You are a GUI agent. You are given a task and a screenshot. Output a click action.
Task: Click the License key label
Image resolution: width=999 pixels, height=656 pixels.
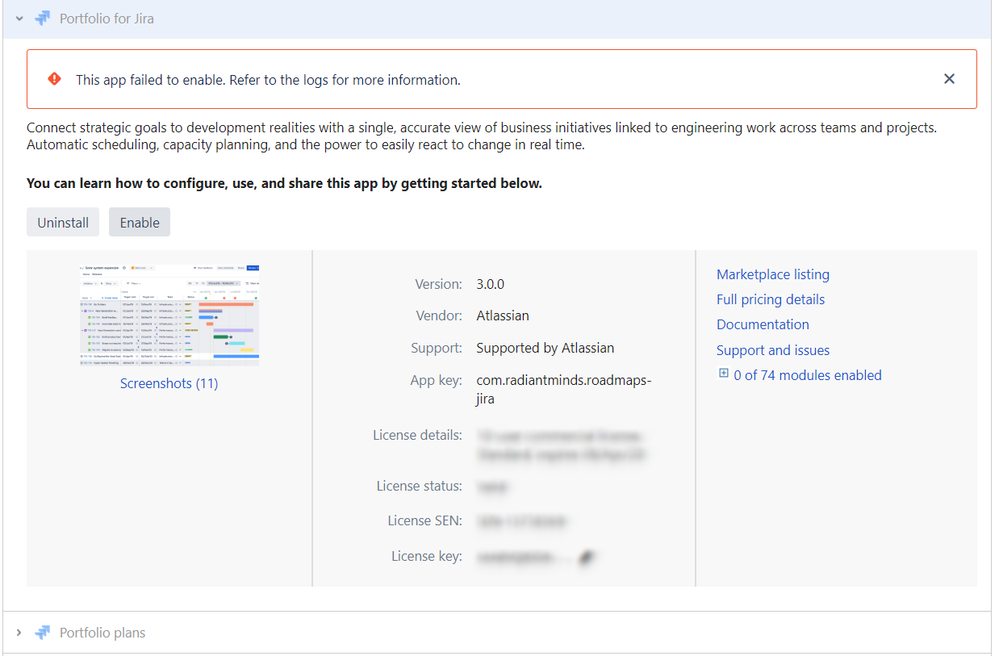[x=426, y=557]
